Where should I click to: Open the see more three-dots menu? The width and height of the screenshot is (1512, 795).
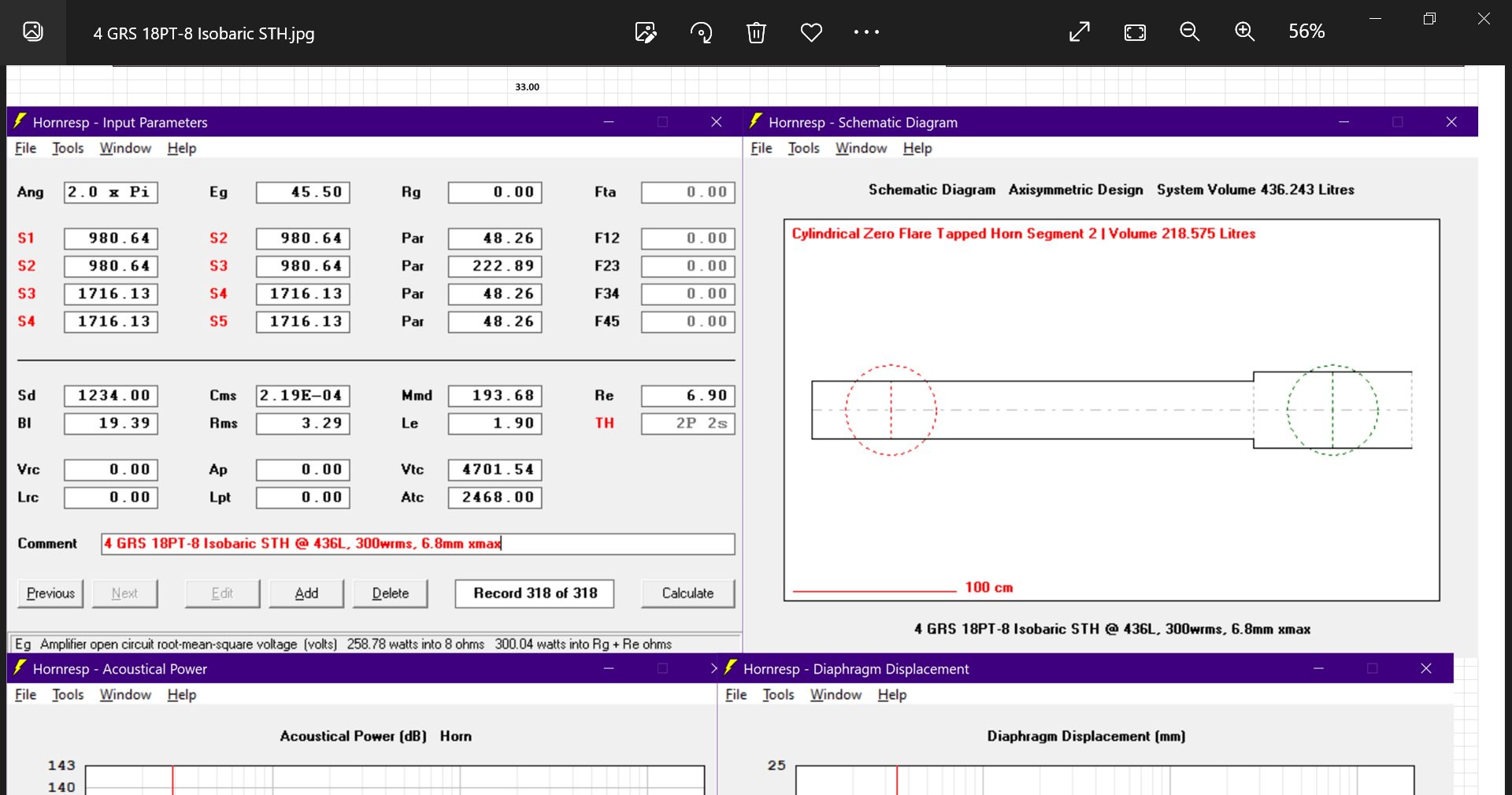pyautogui.click(x=866, y=32)
